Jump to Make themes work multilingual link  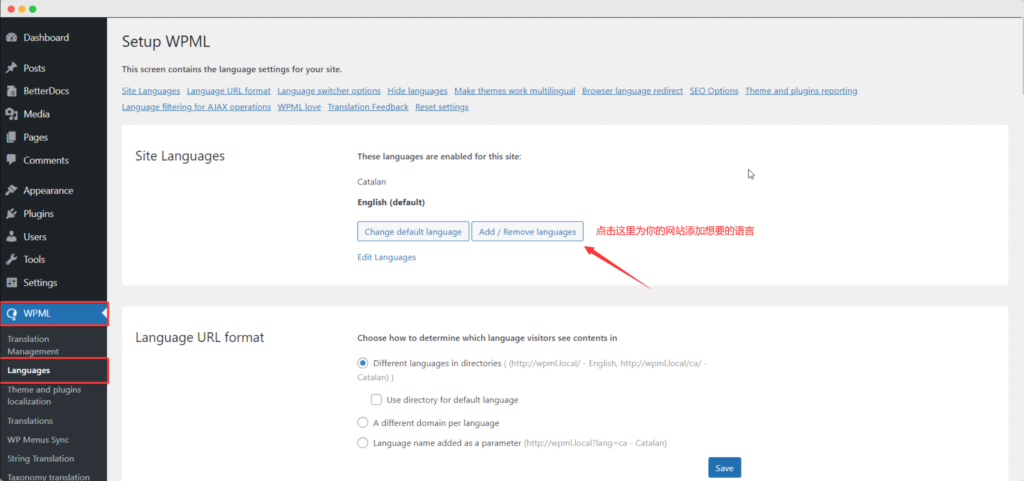coord(515,91)
